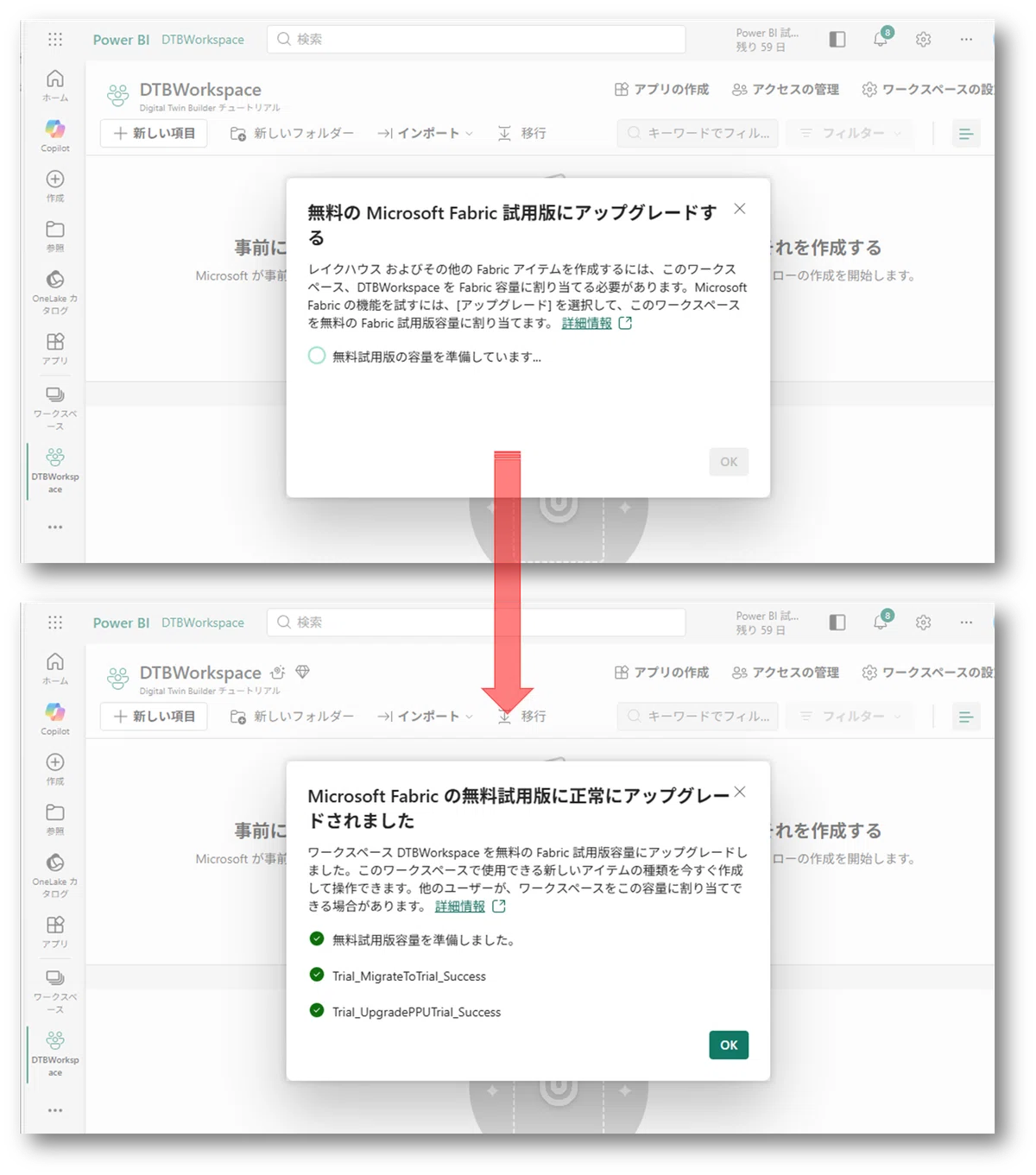This screenshot has width=1036, height=1175.
Task: Click New item (新しい項目) in top toolbar
Action: [x=154, y=134]
